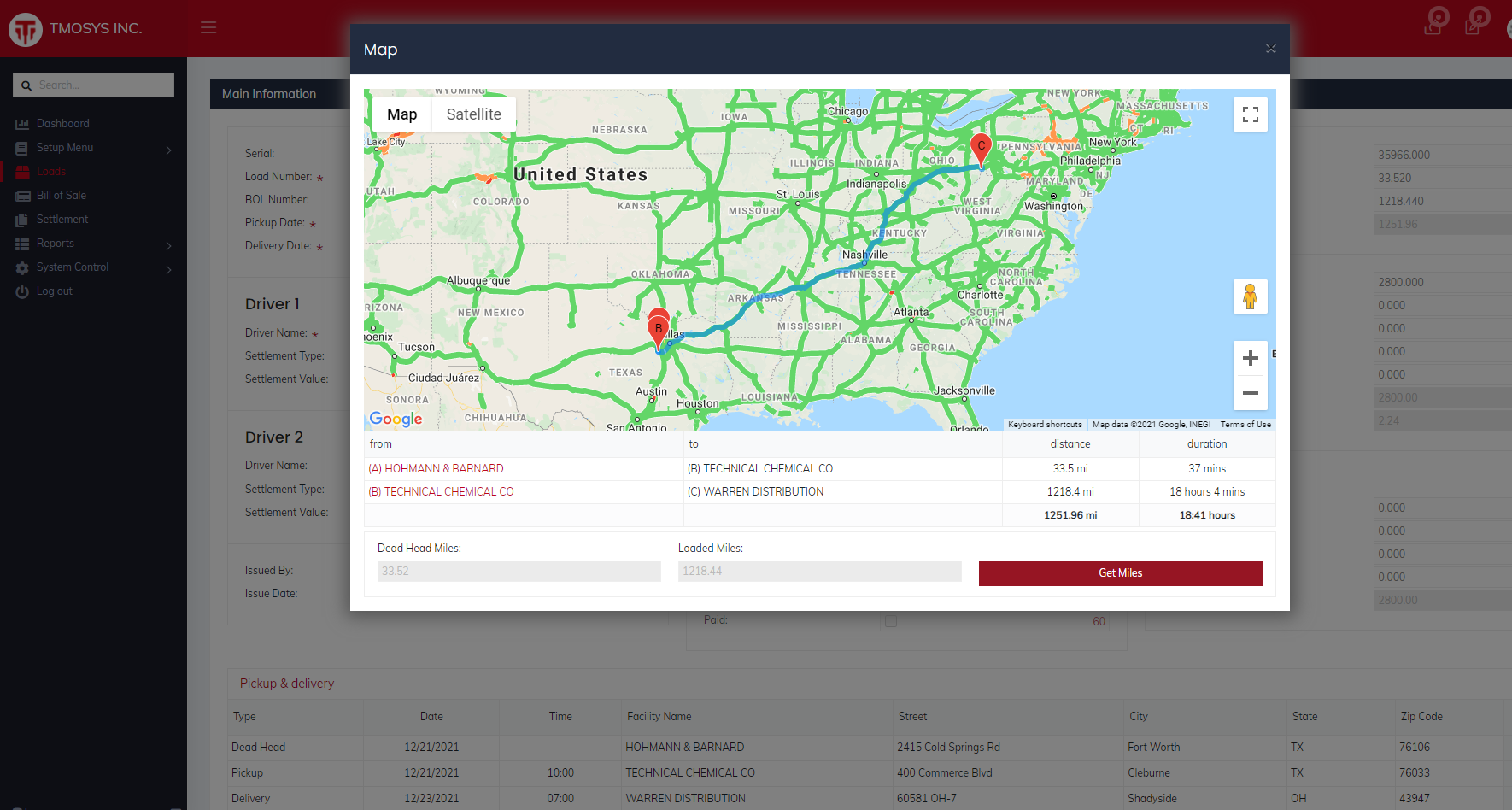Go to Settlement page
The width and height of the screenshot is (1512, 810).
(x=62, y=220)
